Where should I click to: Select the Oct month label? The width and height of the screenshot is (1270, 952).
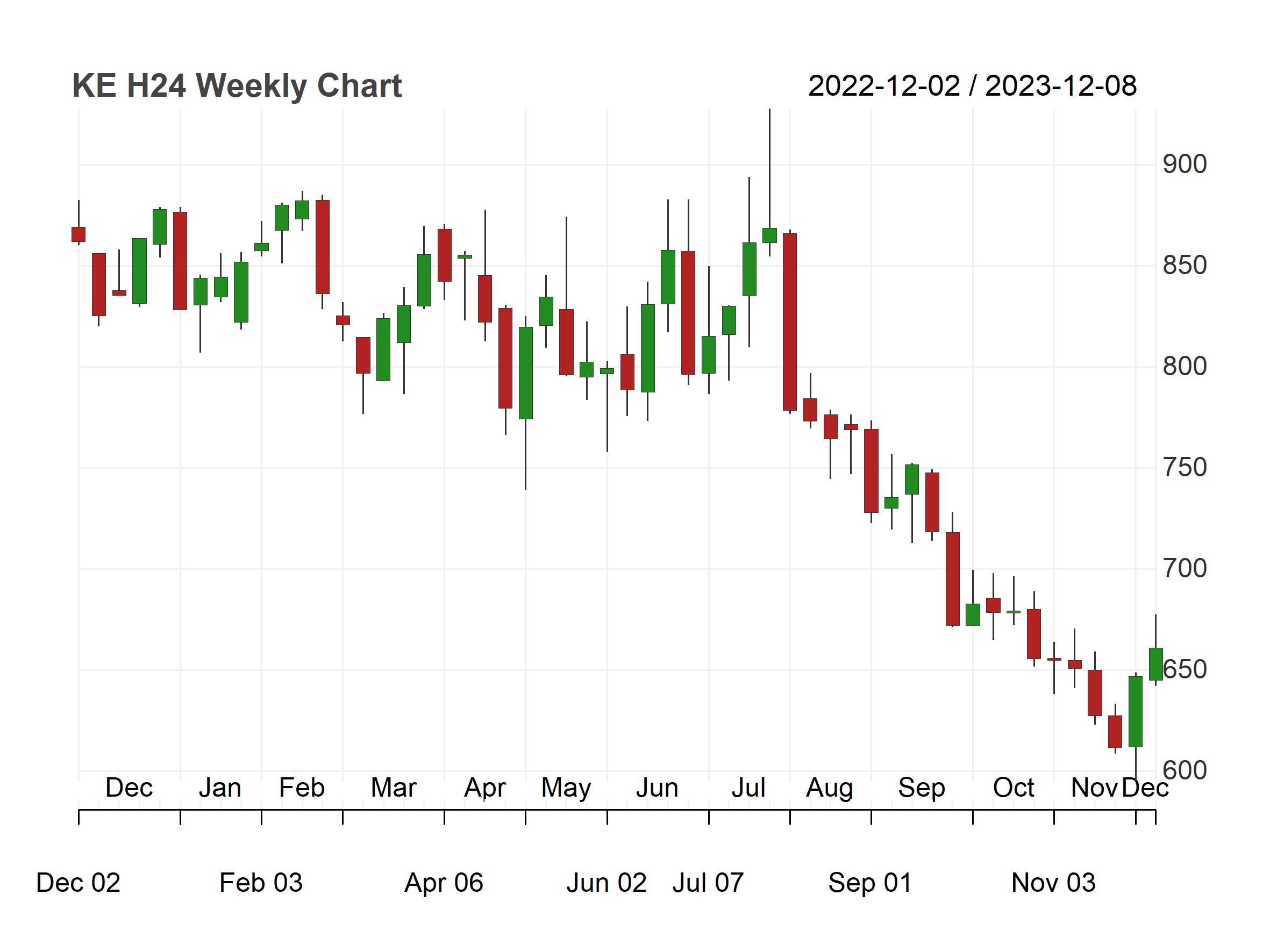(1014, 788)
